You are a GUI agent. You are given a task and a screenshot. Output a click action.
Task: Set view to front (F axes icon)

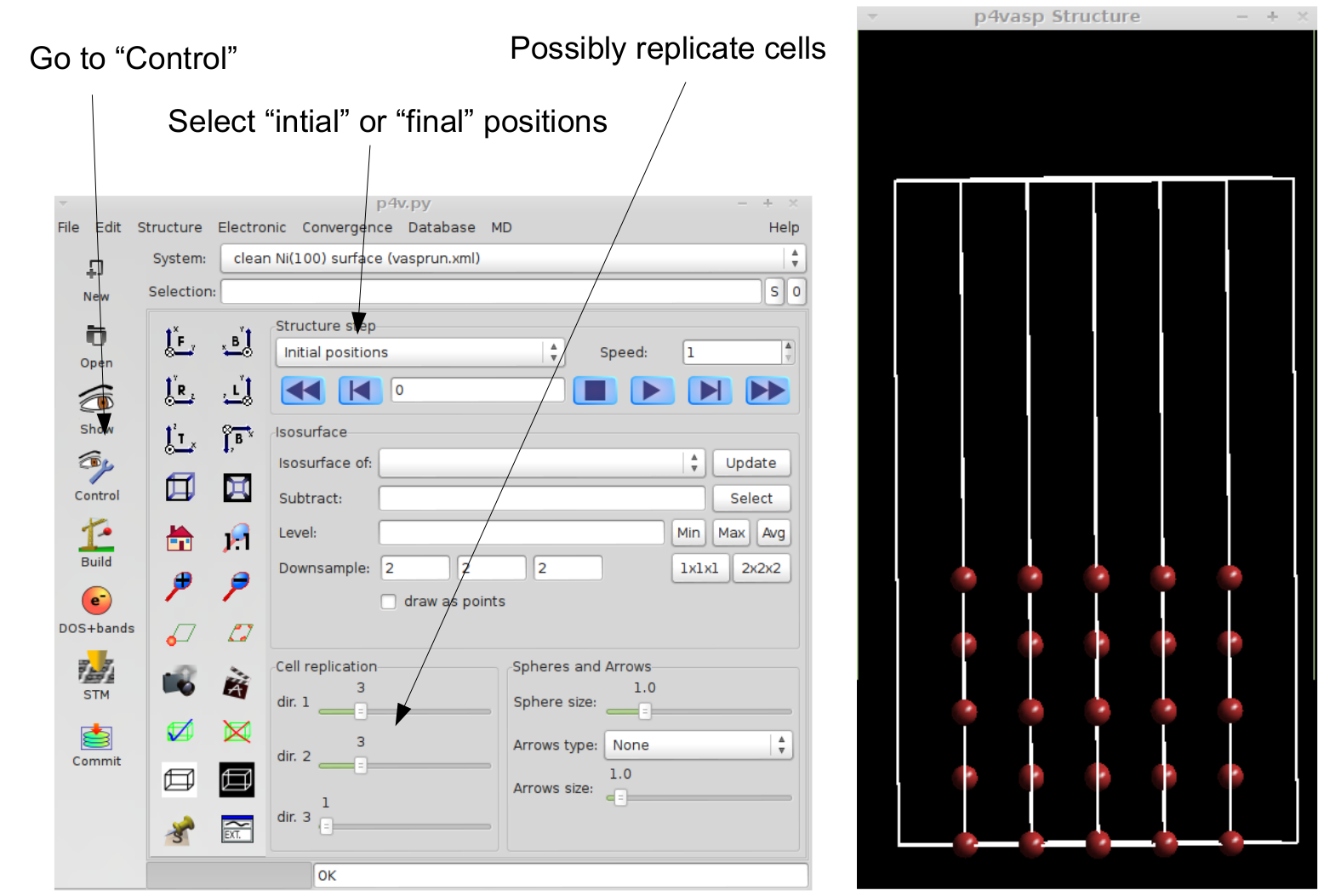pos(180,342)
